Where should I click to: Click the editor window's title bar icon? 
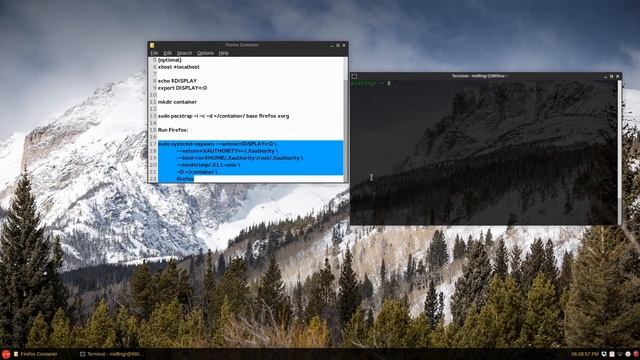pyautogui.click(x=151, y=45)
